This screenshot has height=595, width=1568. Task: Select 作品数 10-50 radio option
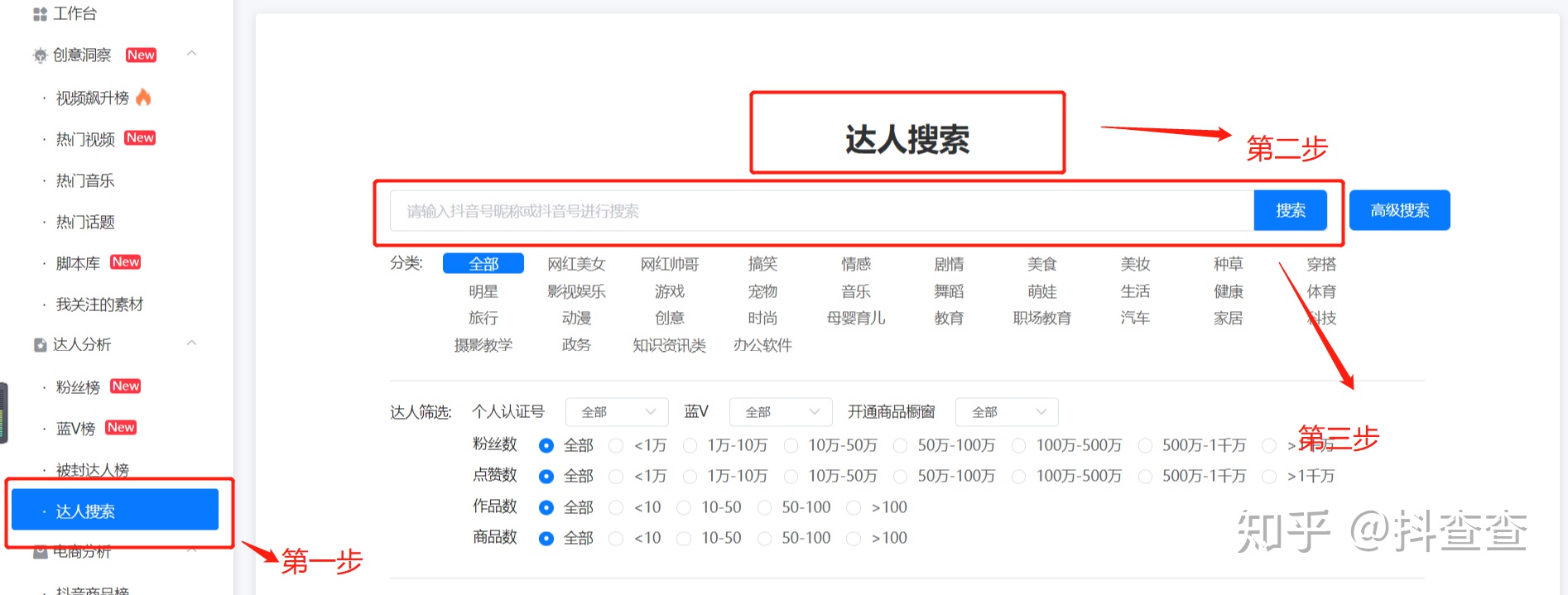tap(684, 507)
